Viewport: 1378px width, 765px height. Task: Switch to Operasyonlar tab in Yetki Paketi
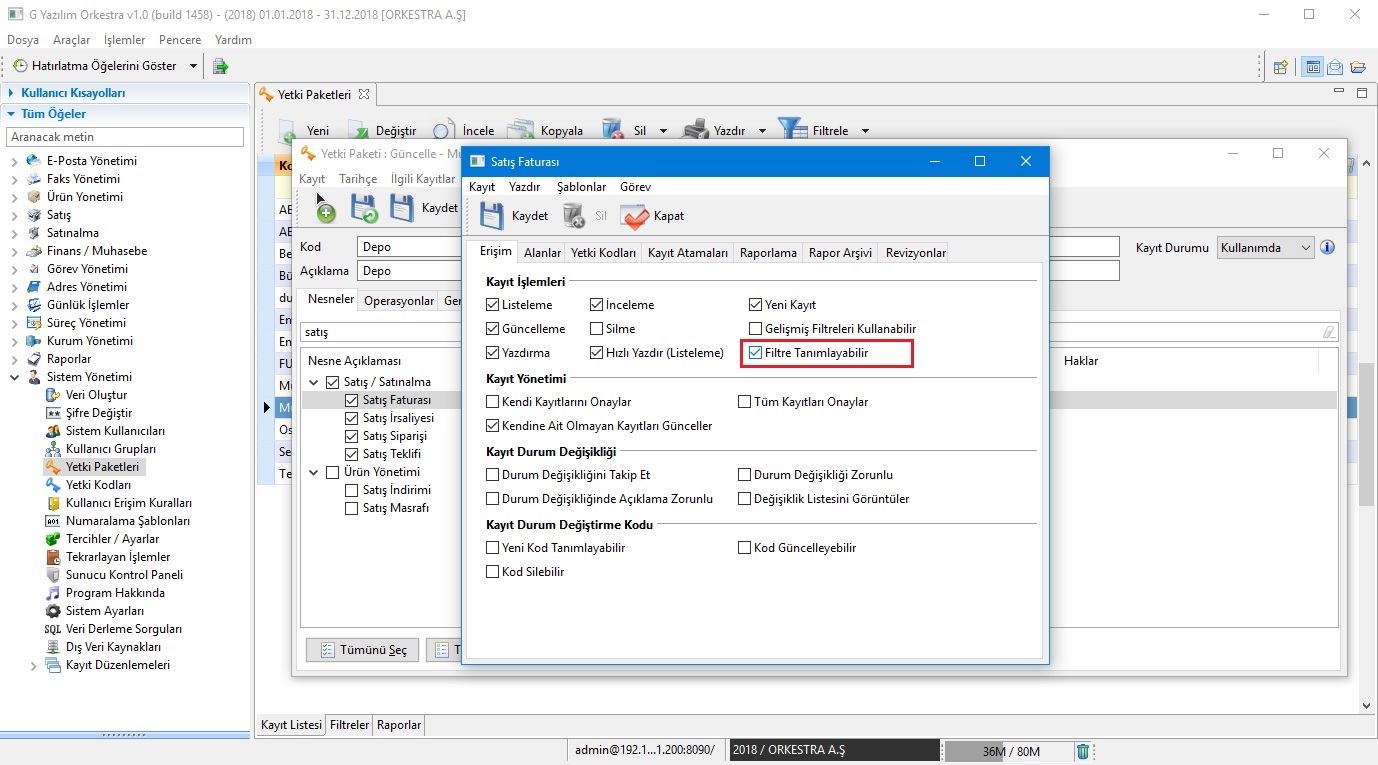[399, 301]
